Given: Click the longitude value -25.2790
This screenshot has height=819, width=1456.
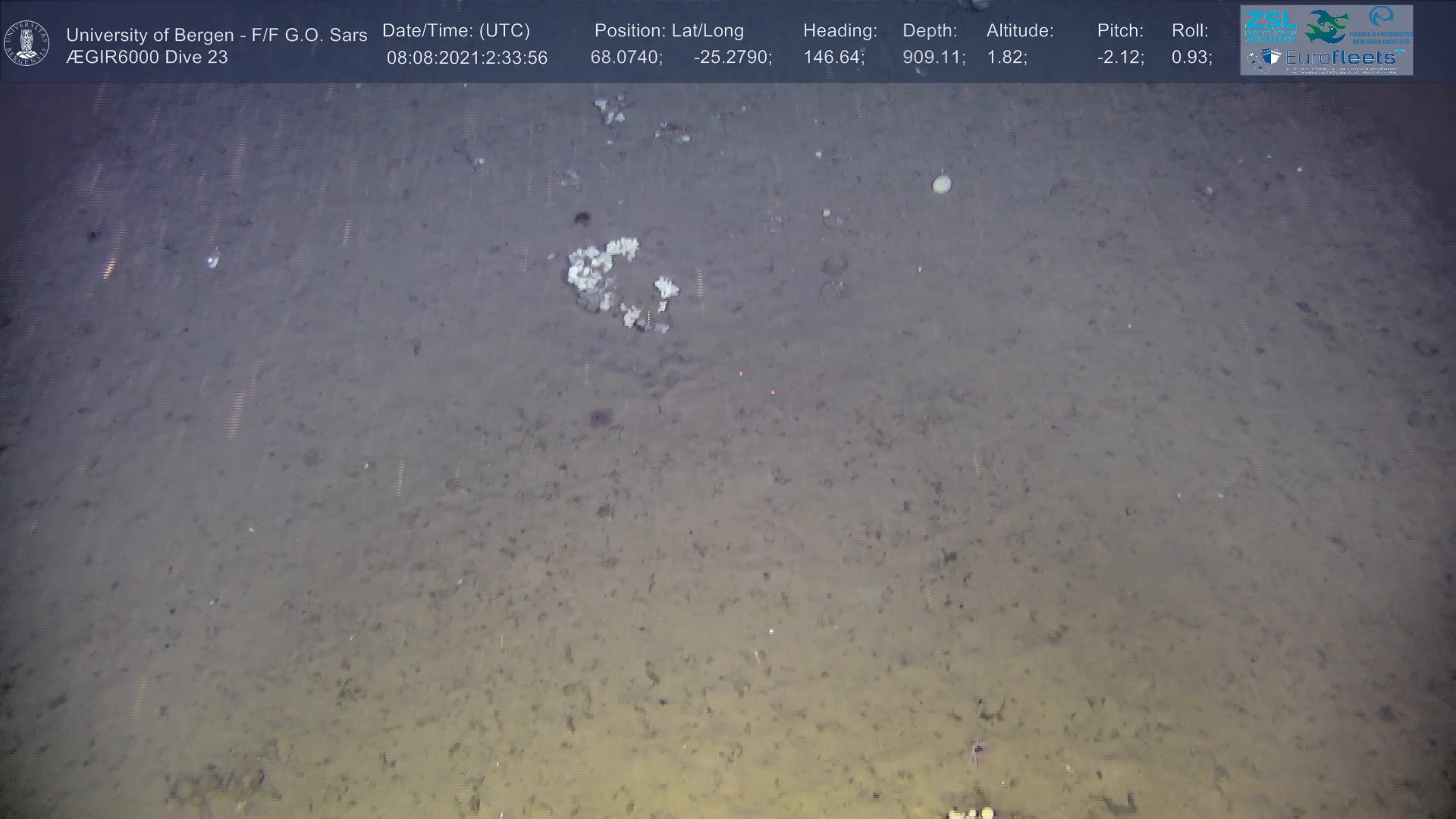Looking at the screenshot, I should pyautogui.click(x=733, y=58).
